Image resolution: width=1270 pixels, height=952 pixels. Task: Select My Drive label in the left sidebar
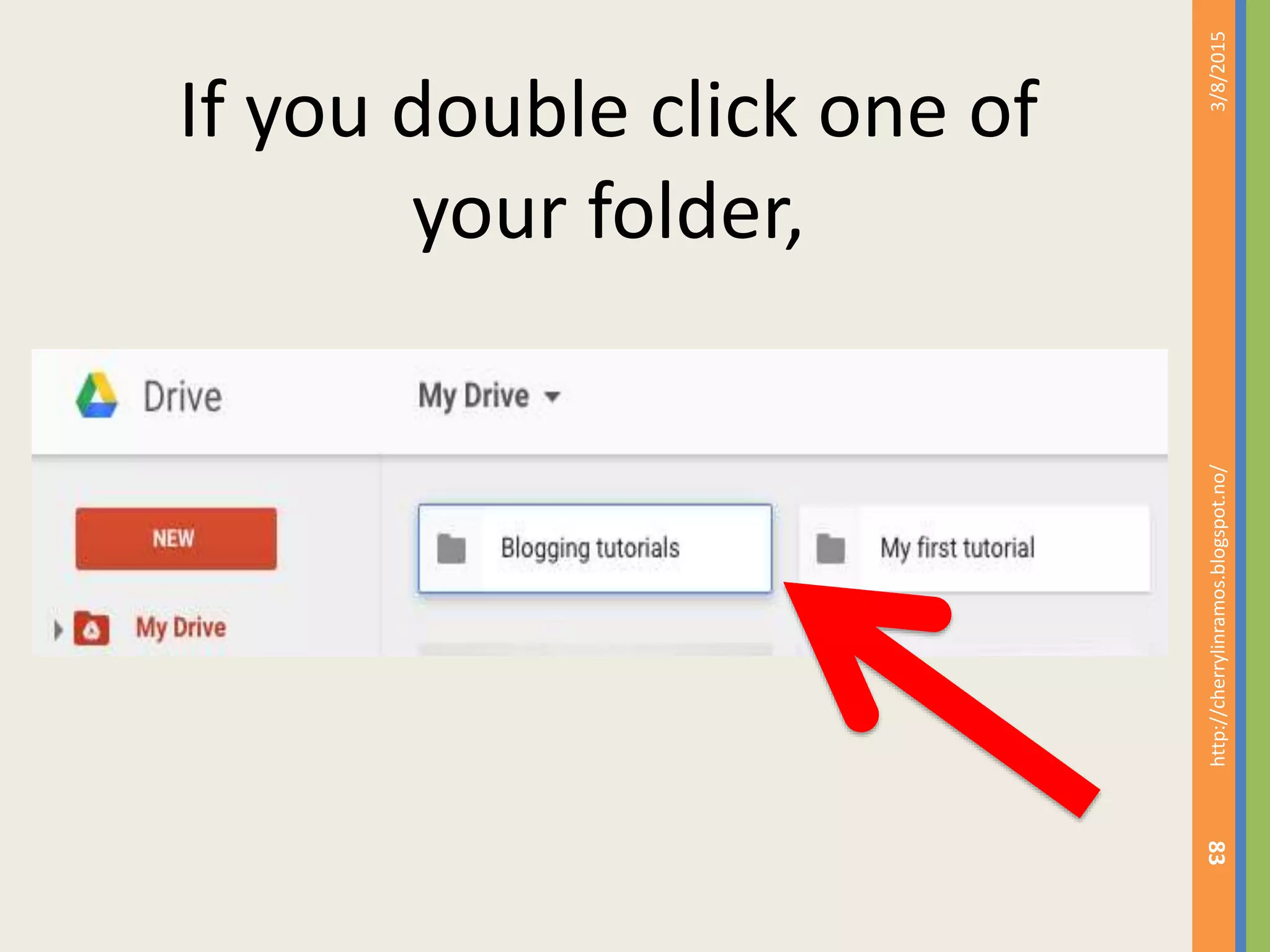pyautogui.click(x=181, y=628)
